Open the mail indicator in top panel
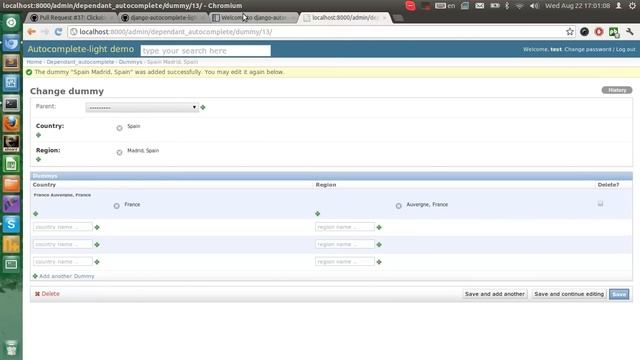The height and width of the screenshot is (360, 640). 480,6
